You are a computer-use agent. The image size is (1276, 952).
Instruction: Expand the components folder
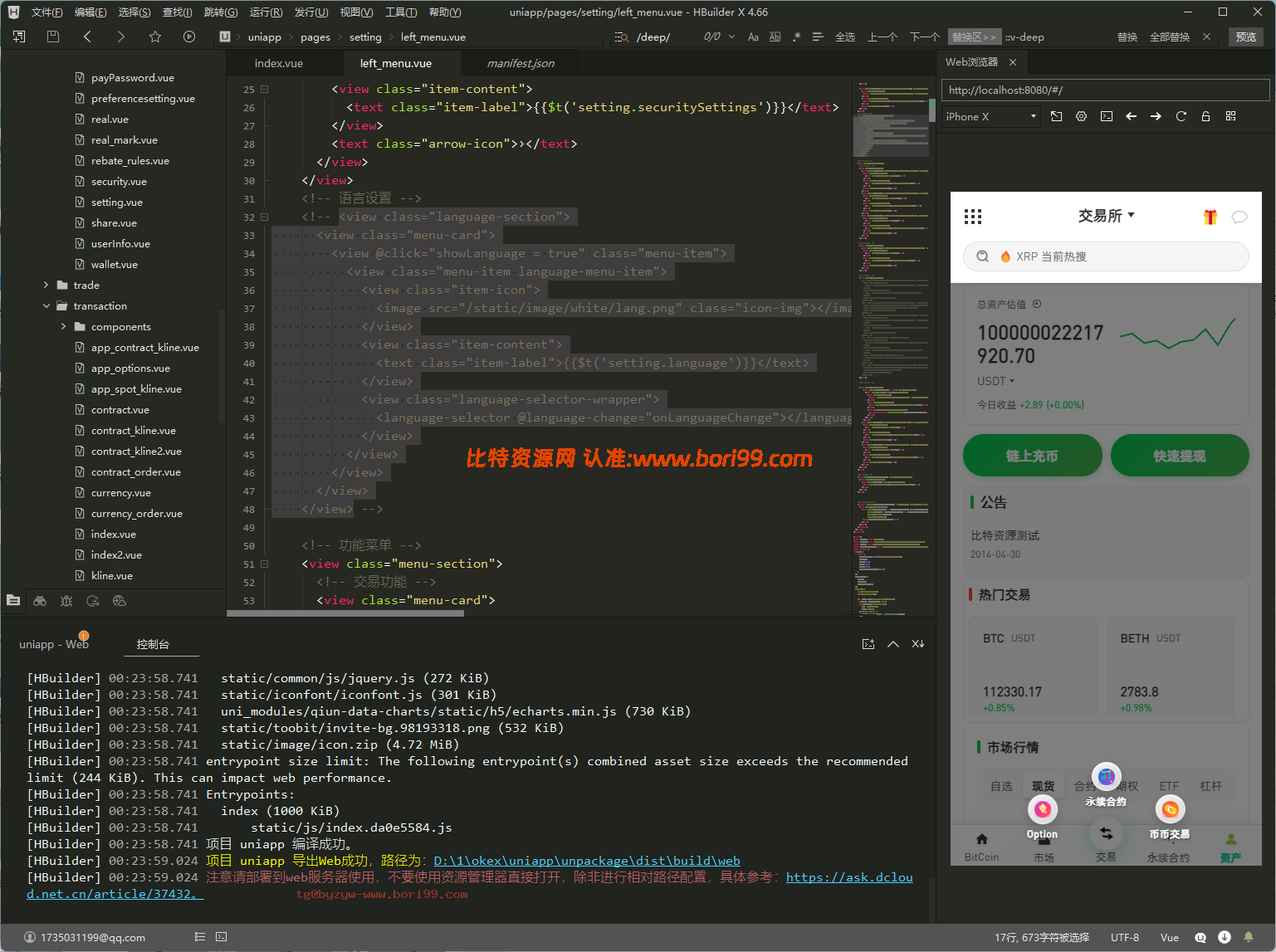click(x=64, y=326)
